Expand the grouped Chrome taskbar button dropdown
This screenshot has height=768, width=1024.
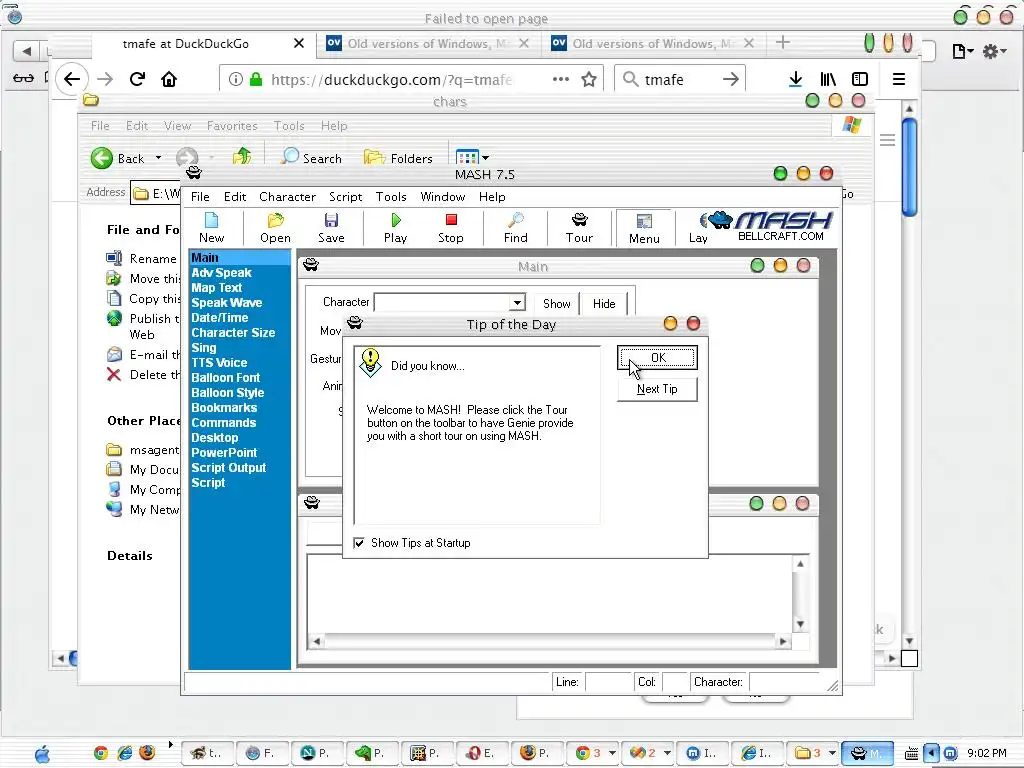point(612,753)
